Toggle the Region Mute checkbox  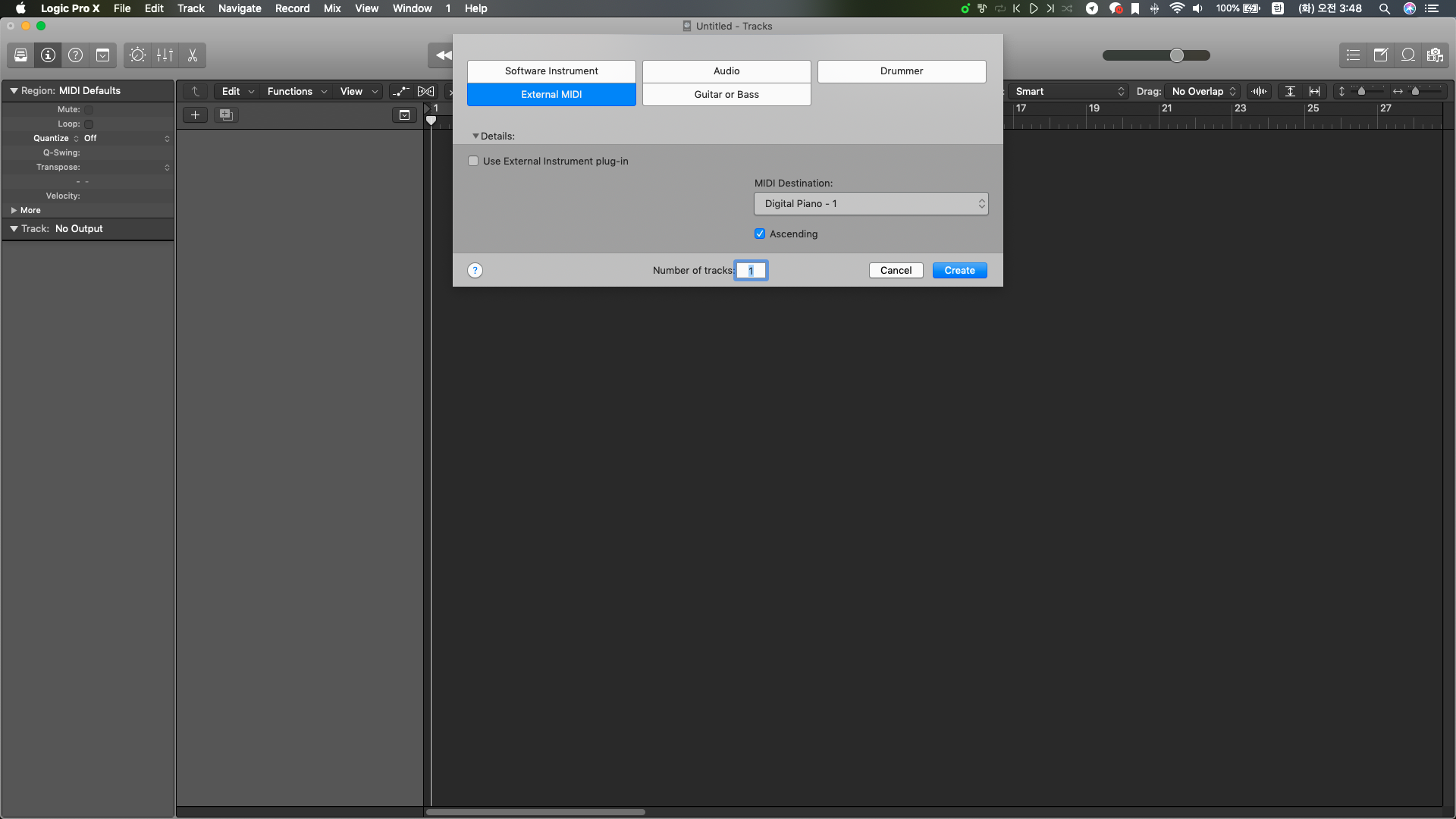(89, 110)
